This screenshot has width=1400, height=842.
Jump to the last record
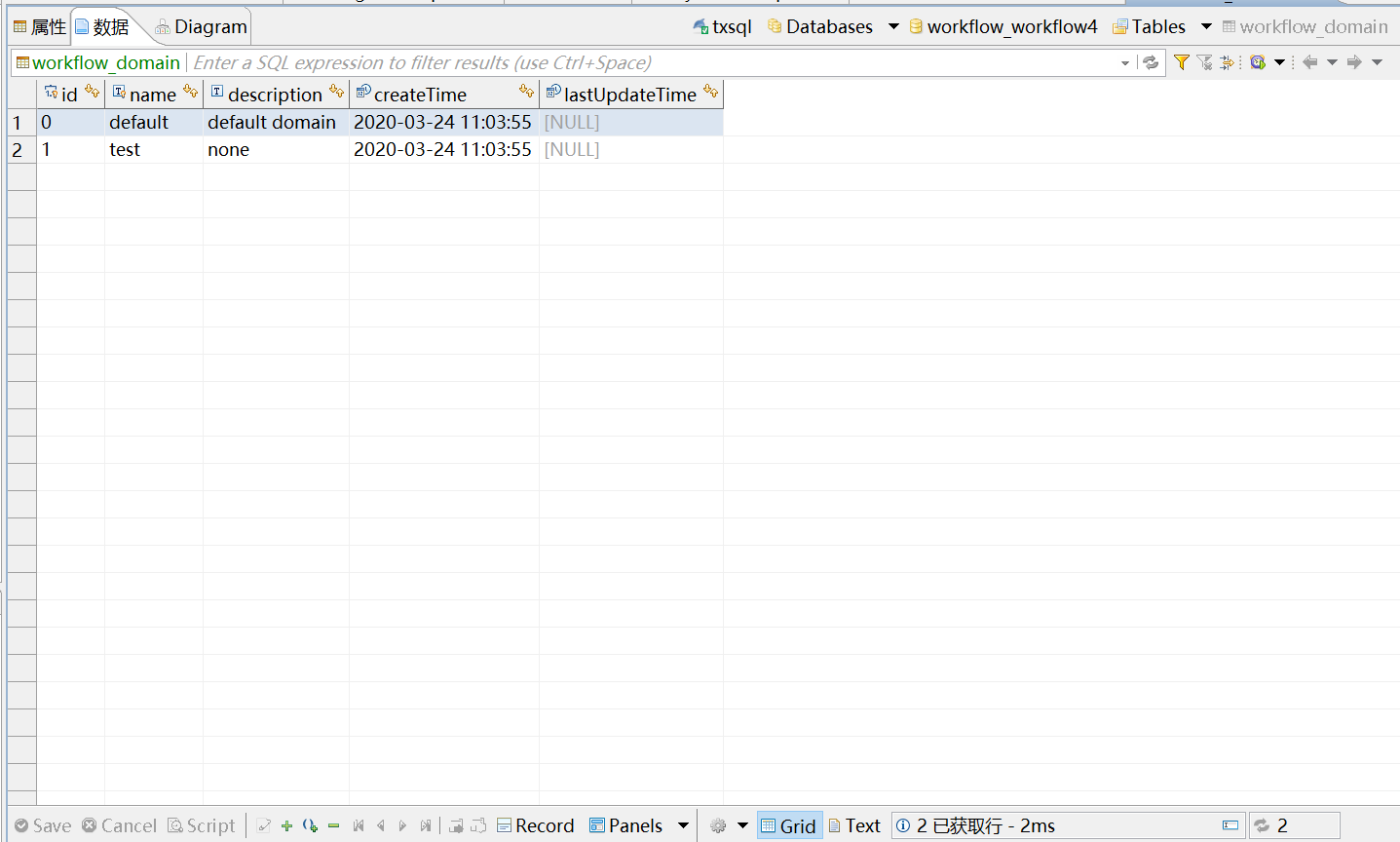pyautogui.click(x=426, y=825)
